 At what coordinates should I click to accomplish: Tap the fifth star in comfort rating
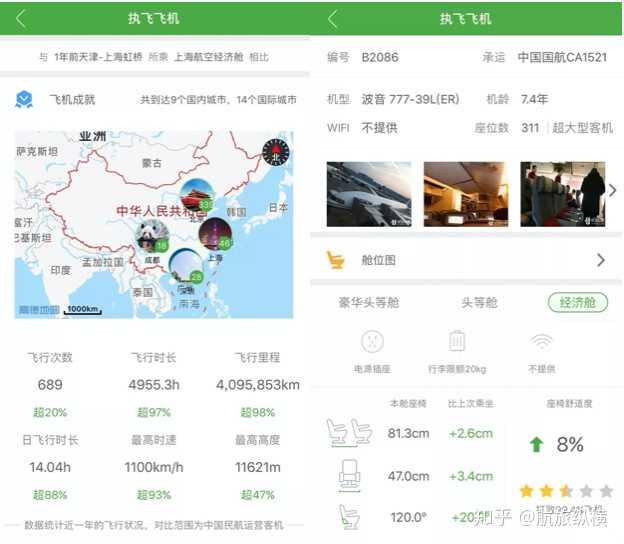[x=606, y=491]
